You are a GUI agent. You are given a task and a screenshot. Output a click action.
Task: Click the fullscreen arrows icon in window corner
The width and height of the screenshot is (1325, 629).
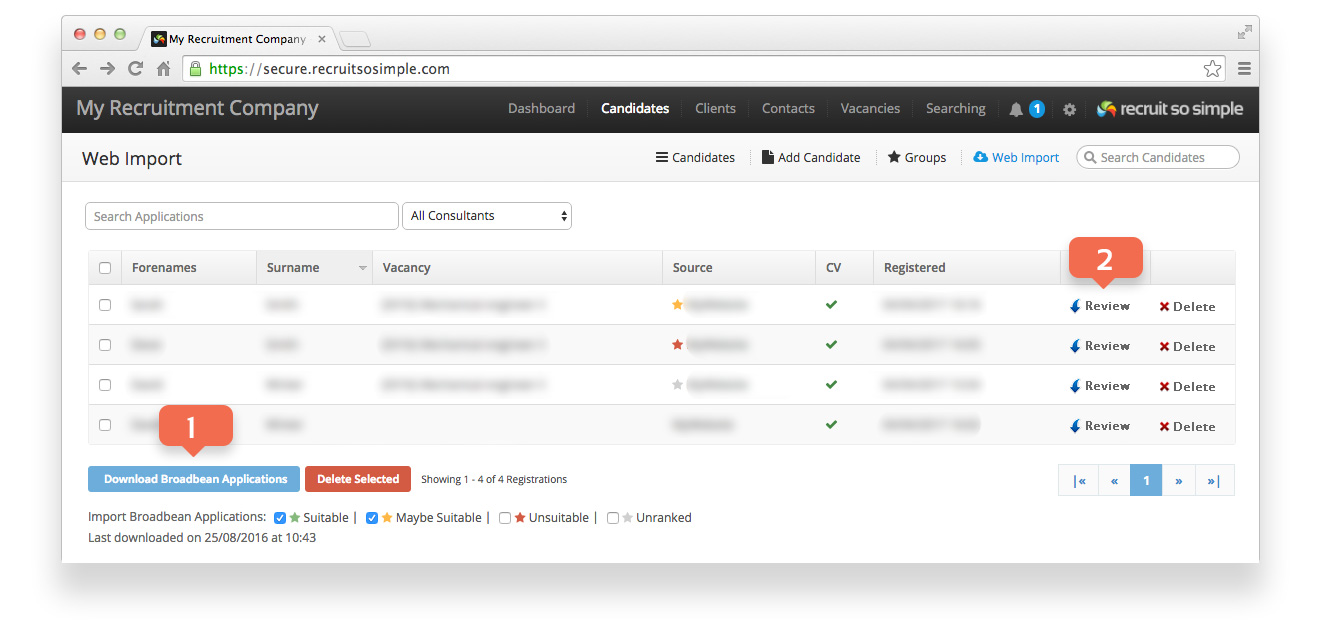(1245, 32)
